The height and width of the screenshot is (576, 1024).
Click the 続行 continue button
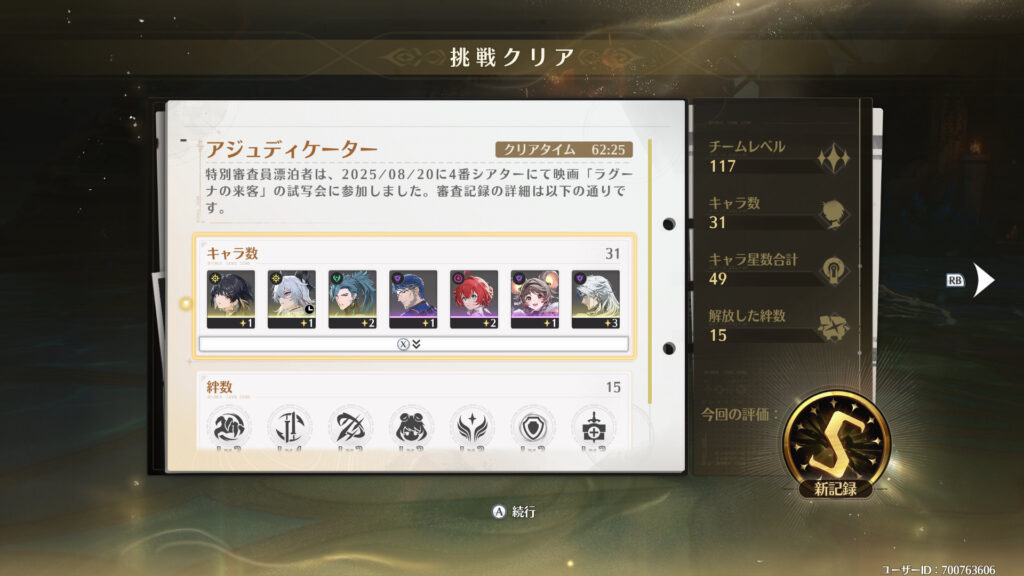(524, 512)
